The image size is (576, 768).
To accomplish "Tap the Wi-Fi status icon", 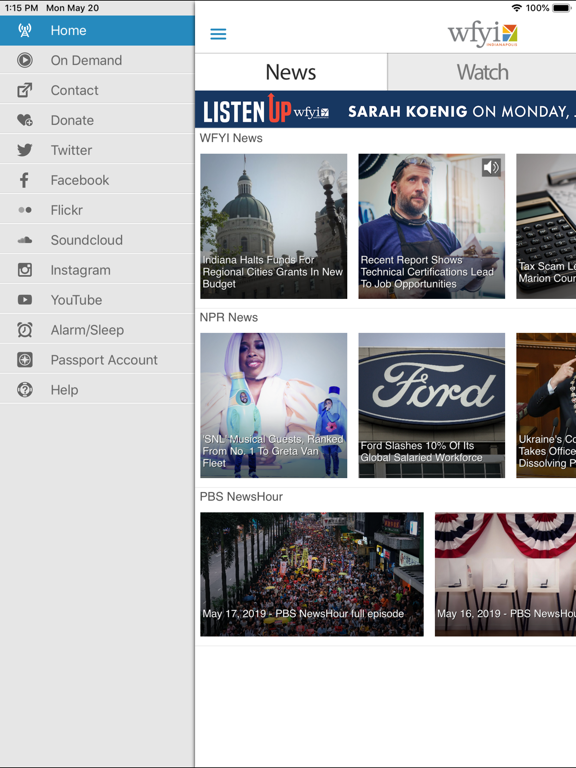I will [516, 8].
